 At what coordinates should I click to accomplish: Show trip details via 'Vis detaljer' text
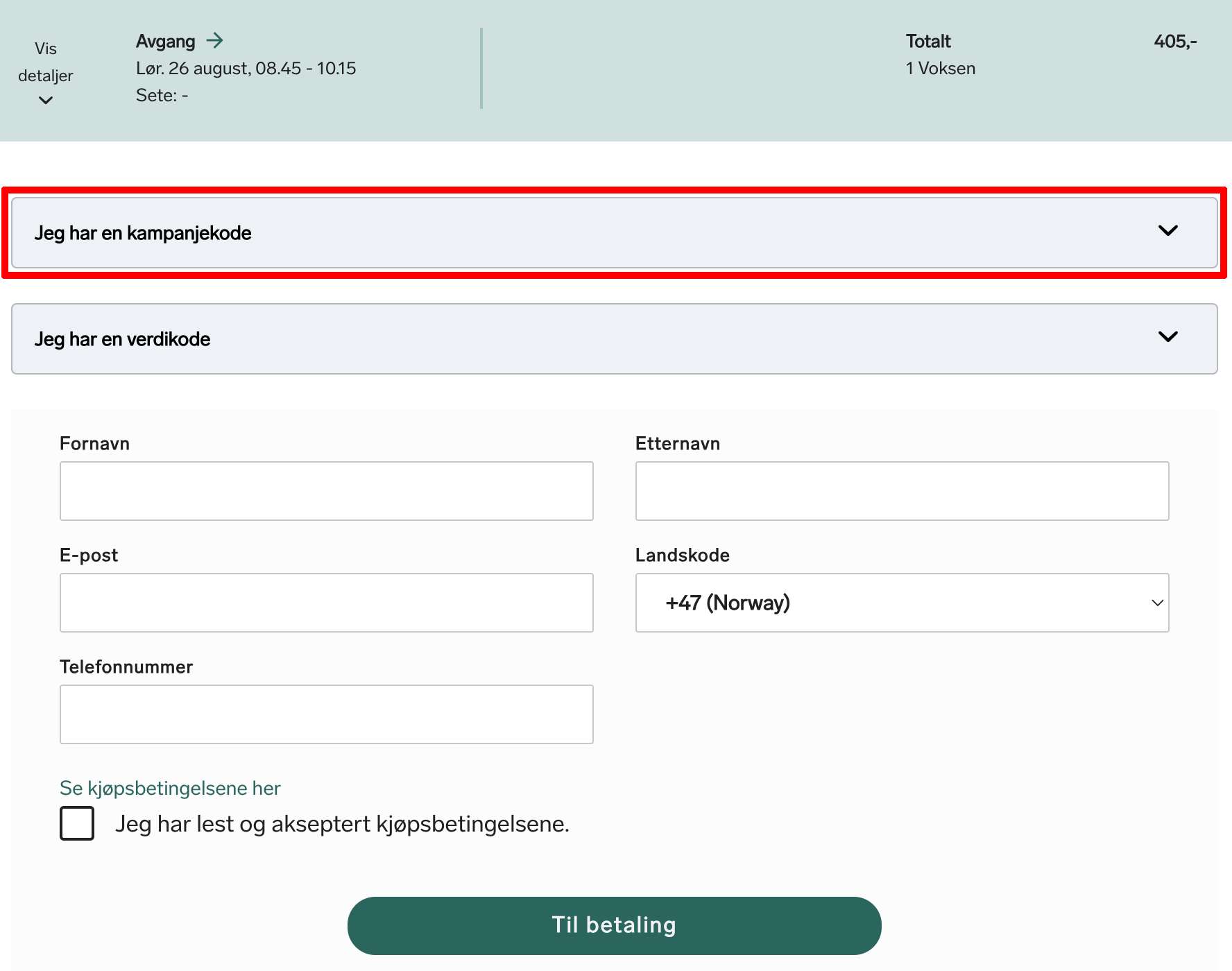(46, 62)
